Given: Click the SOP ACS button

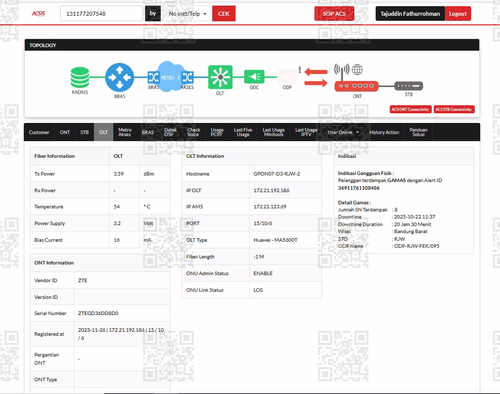Looking at the screenshot, I should 334,14.
